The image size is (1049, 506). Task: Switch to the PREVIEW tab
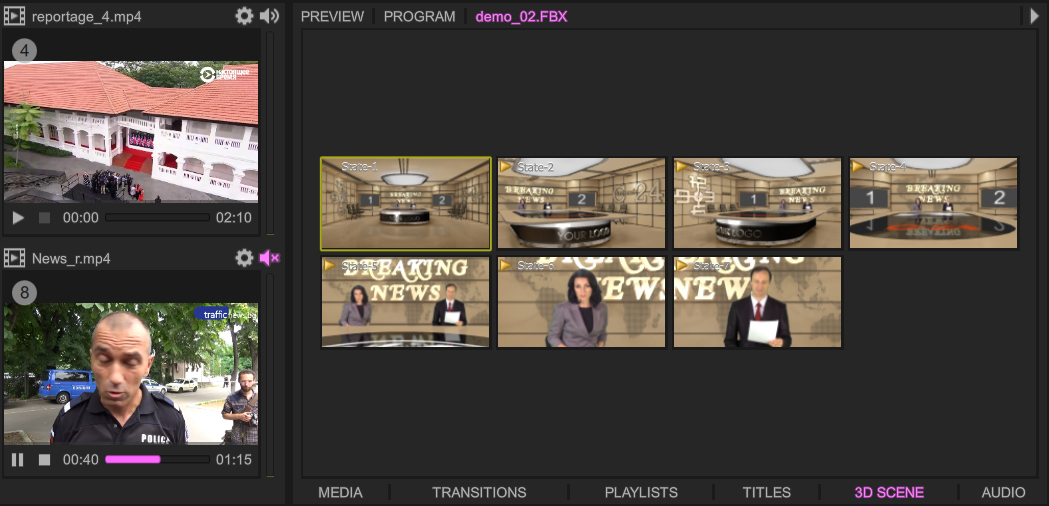332,17
